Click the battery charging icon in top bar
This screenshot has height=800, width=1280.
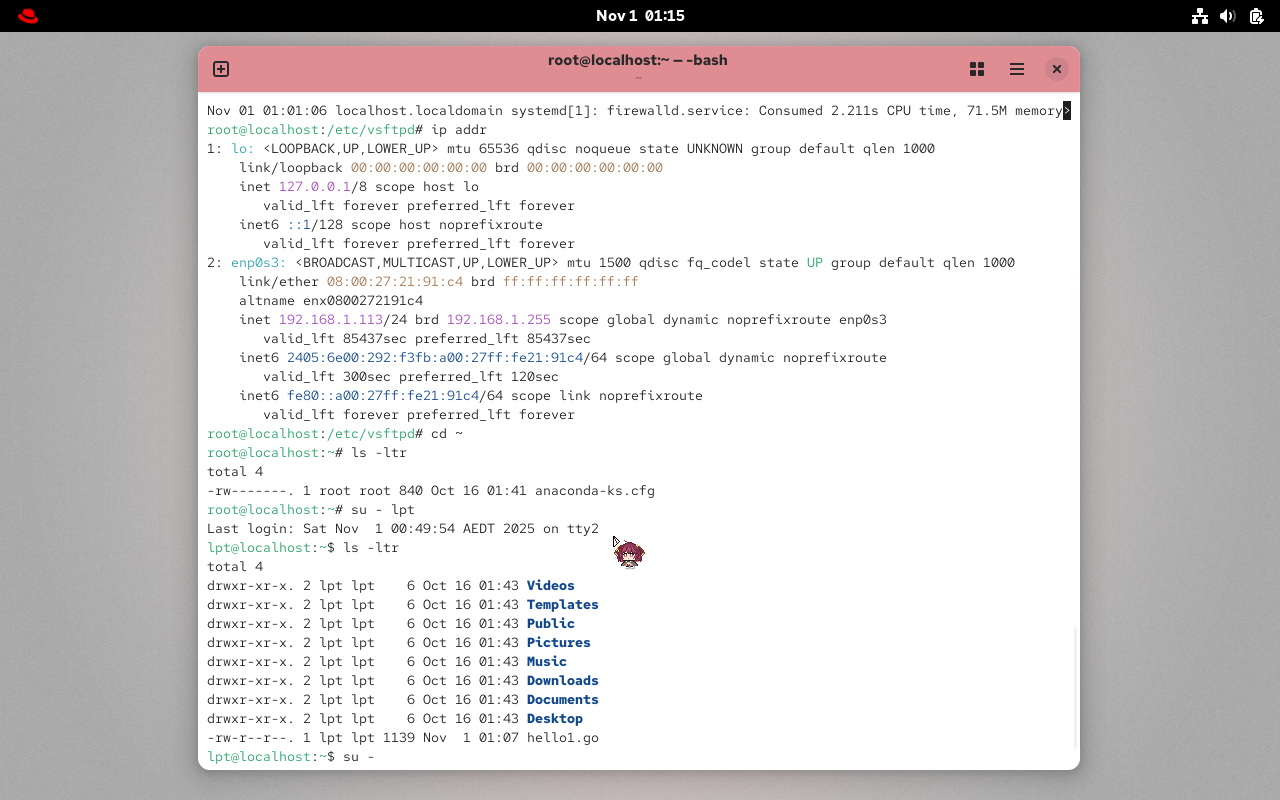tap(1255, 16)
